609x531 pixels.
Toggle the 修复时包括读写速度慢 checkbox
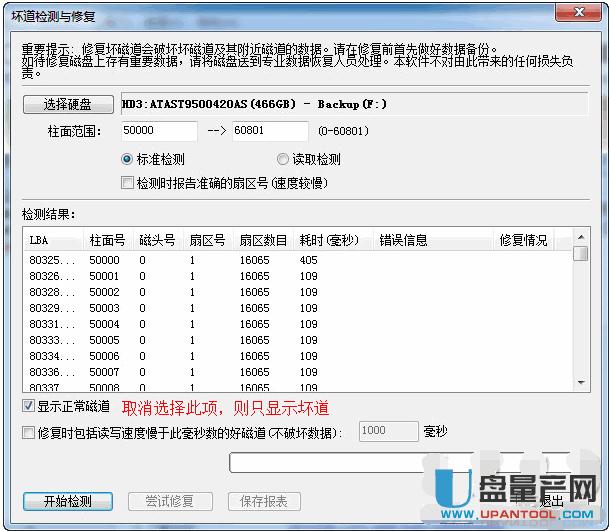click(28, 433)
